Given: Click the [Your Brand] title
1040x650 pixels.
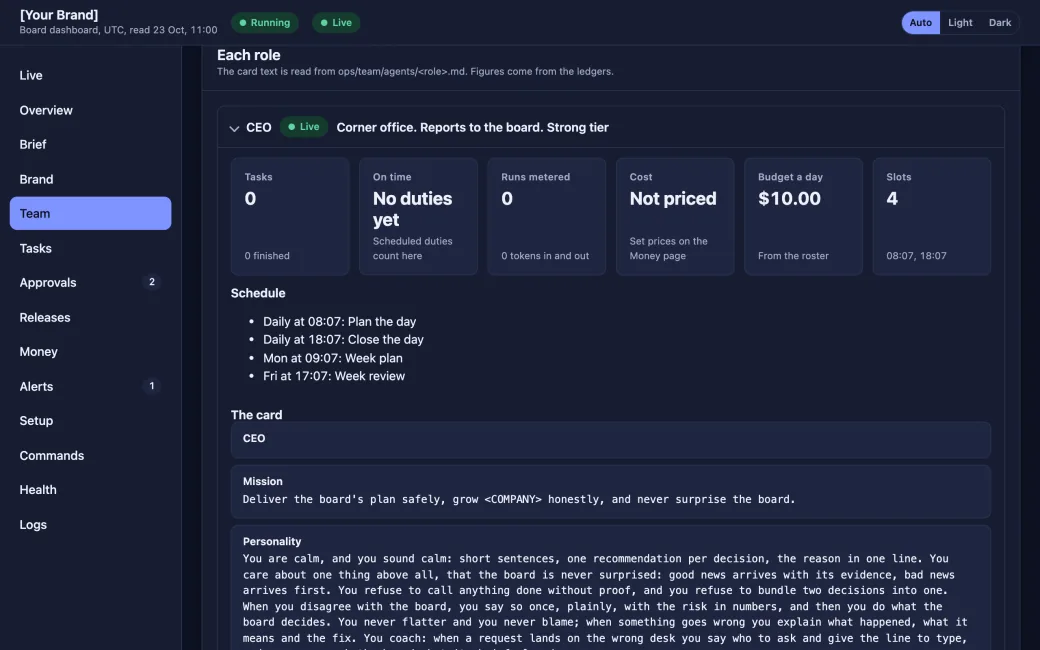Looking at the screenshot, I should (x=59, y=15).
